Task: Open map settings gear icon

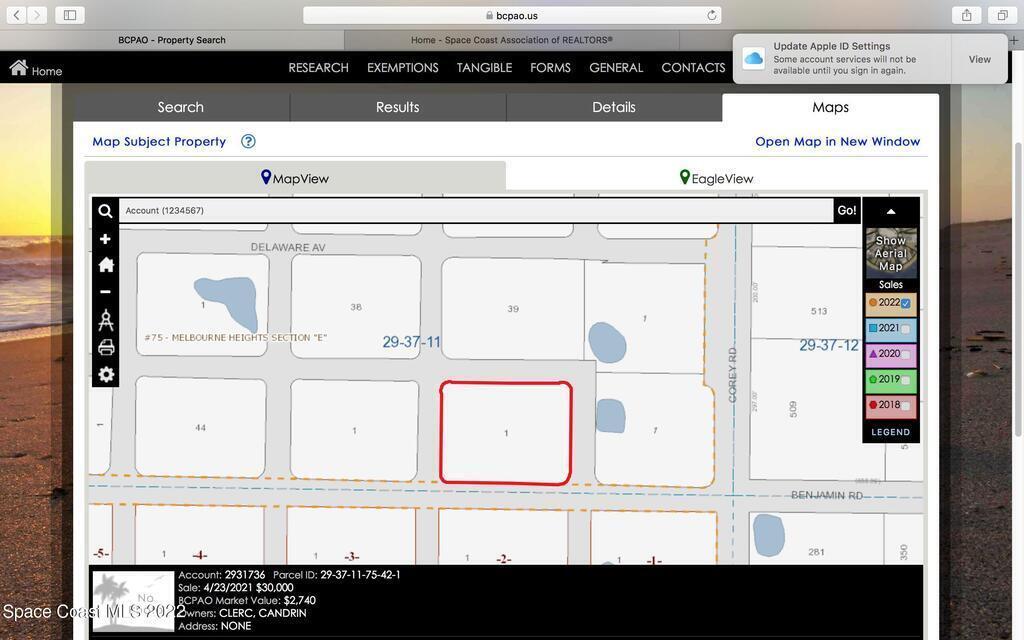Action: tap(105, 374)
